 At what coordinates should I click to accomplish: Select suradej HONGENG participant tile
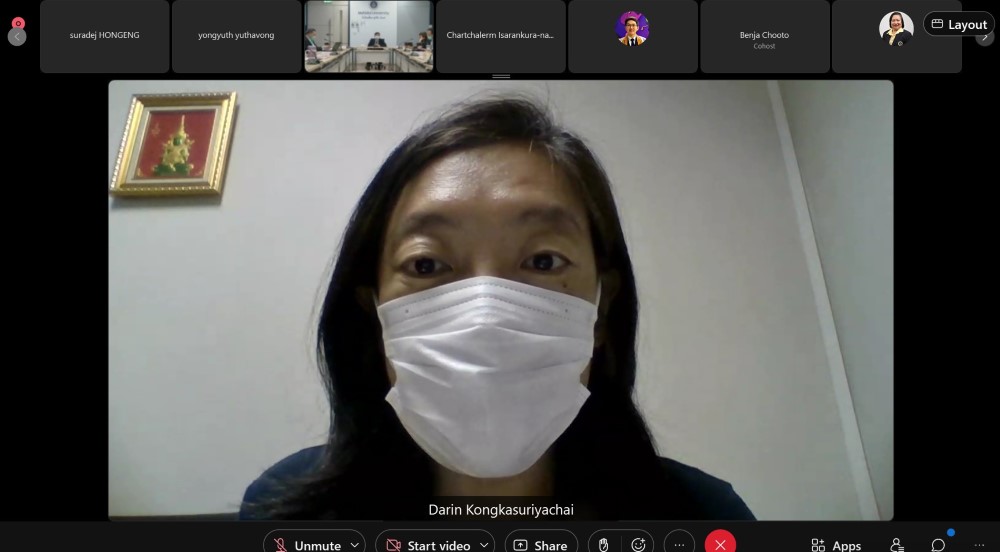pyautogui.click(x=105, y=36)
